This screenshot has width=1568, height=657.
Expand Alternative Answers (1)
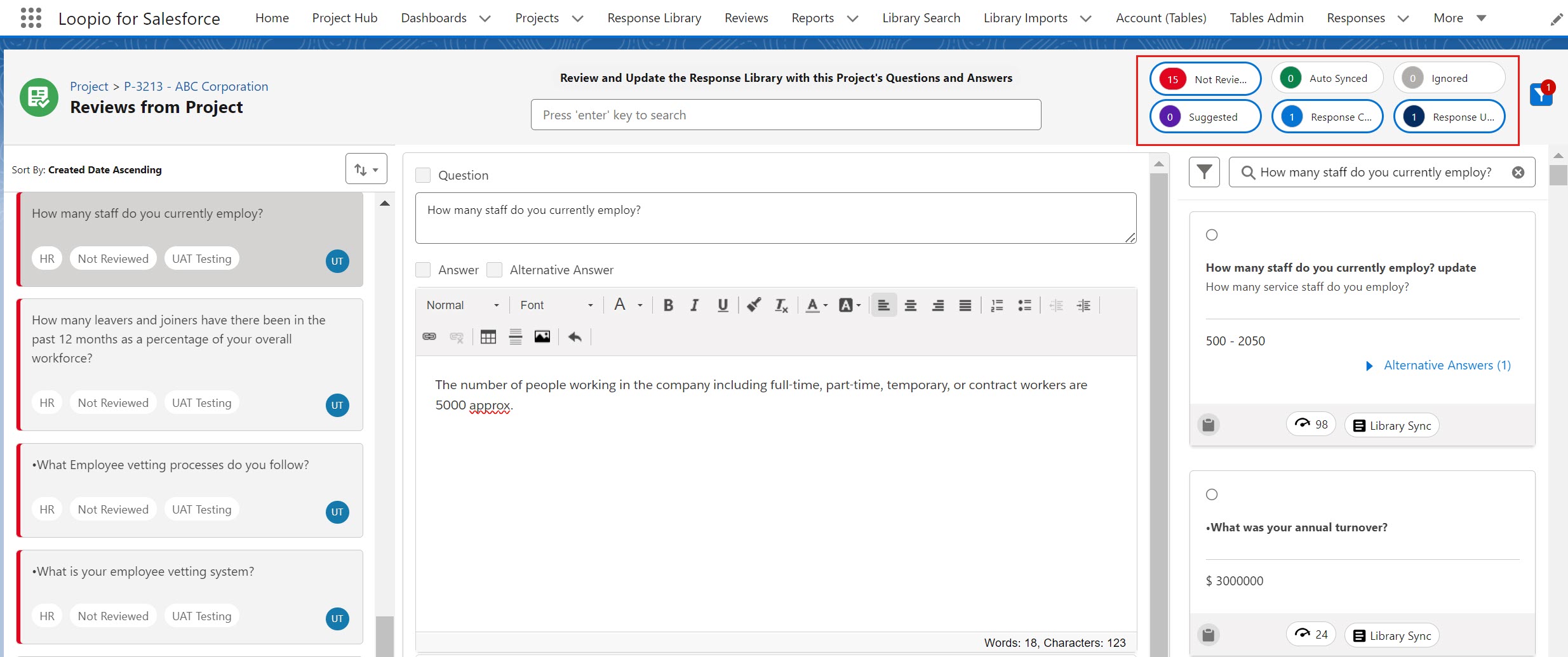click(1438, 366)
